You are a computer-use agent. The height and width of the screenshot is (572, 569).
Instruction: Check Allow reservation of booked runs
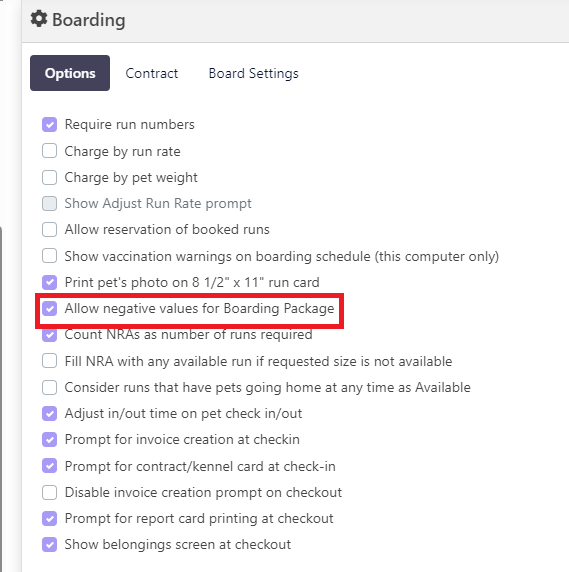point(50,229)
